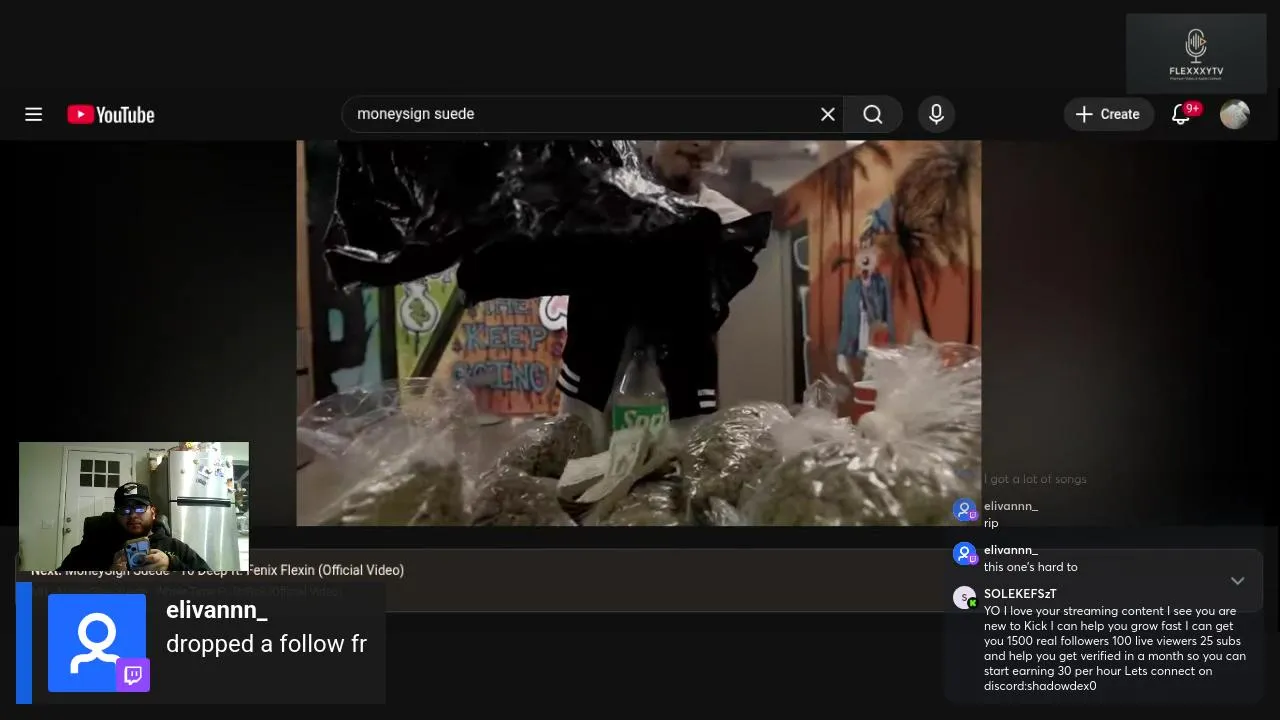Click 'I got a lot of songs' message

(x=1035, y=479)
